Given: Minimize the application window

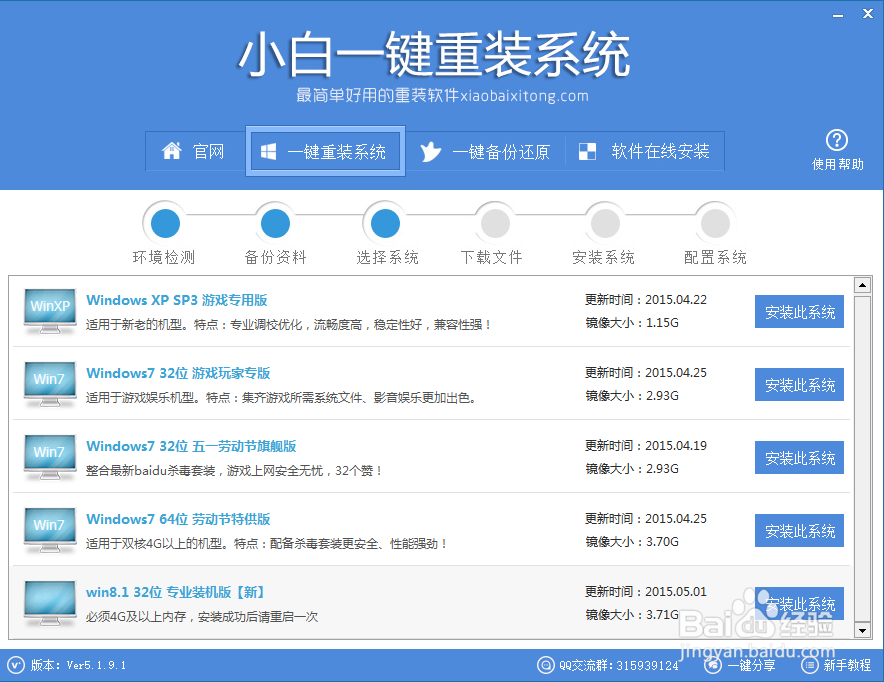Looking at the screenshot, I should point(838,15).
